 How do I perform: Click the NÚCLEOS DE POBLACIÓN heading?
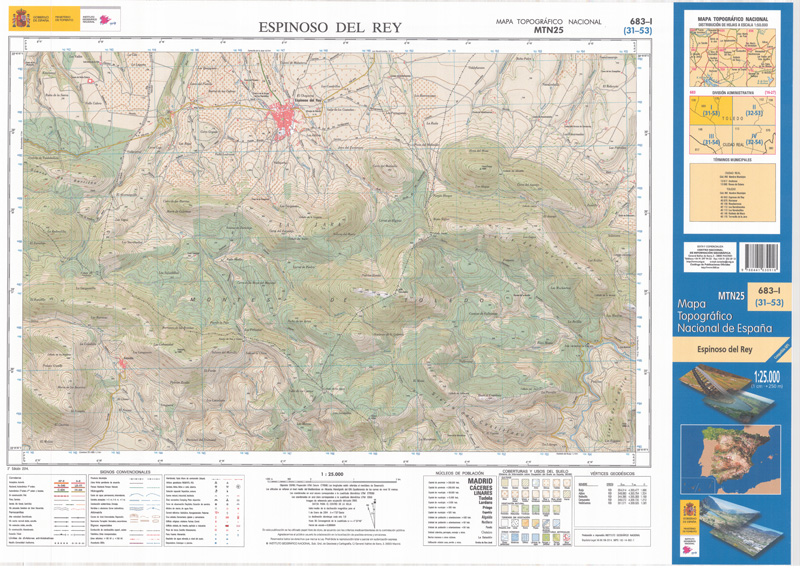pyautogui.click(x=460, y=474)
